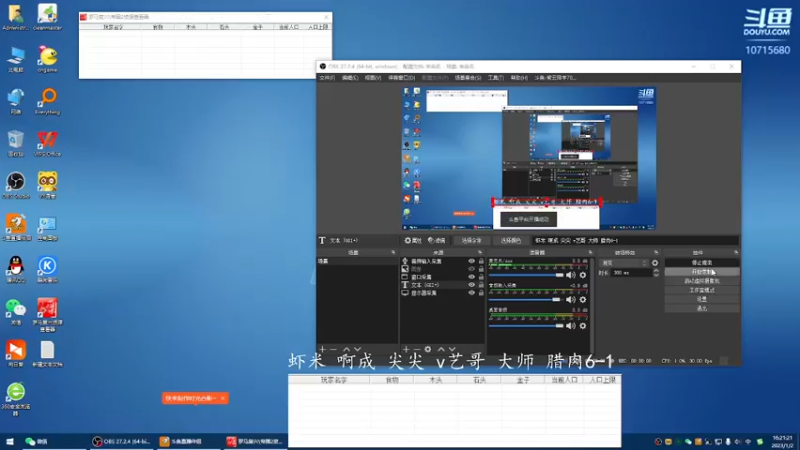Viewport: 800px width, 450px height.
Task: Open the Recycle Bin icon
Action: point(16,143)
